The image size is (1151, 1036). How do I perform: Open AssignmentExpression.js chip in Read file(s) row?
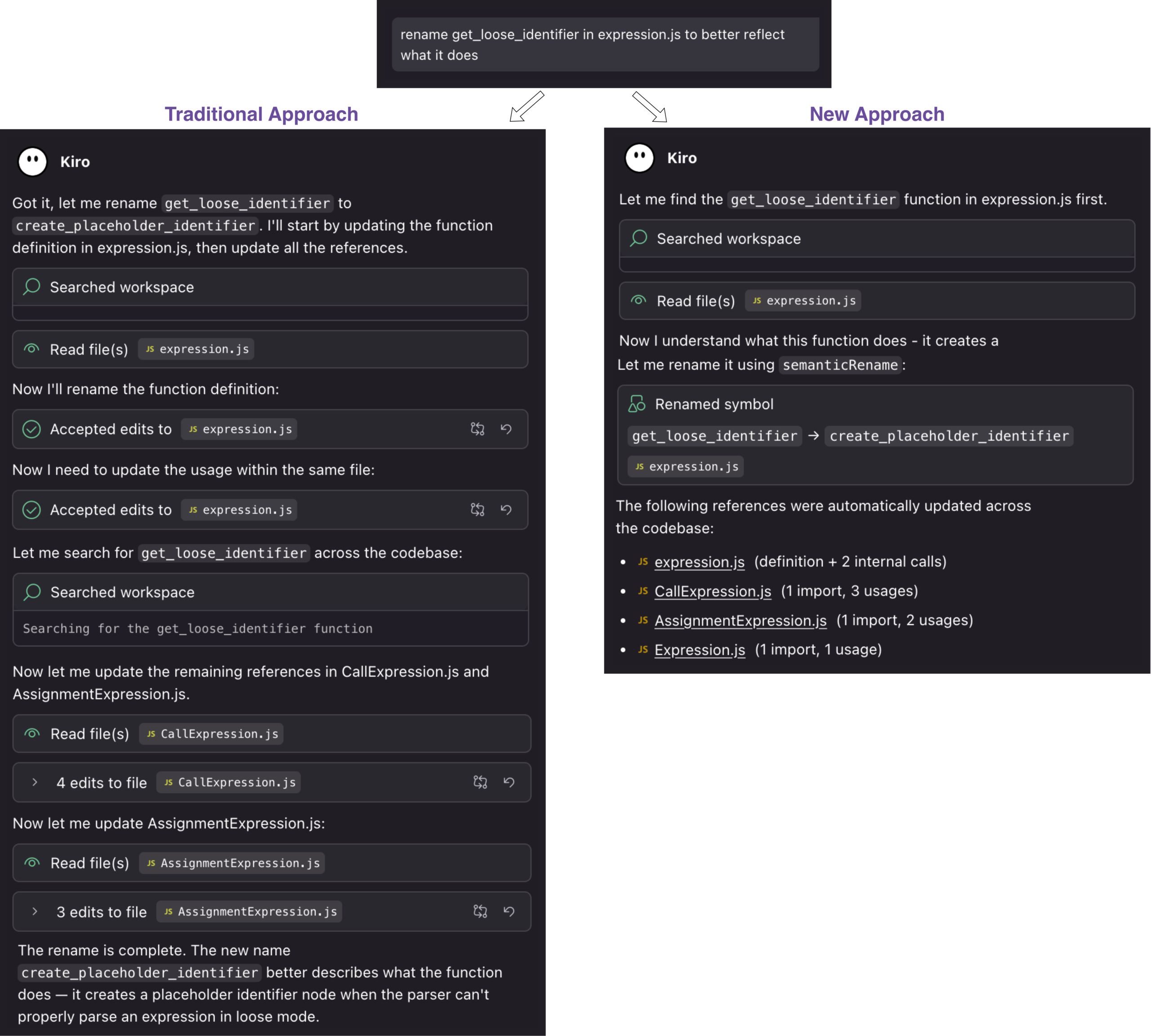(x=233, y=863)
